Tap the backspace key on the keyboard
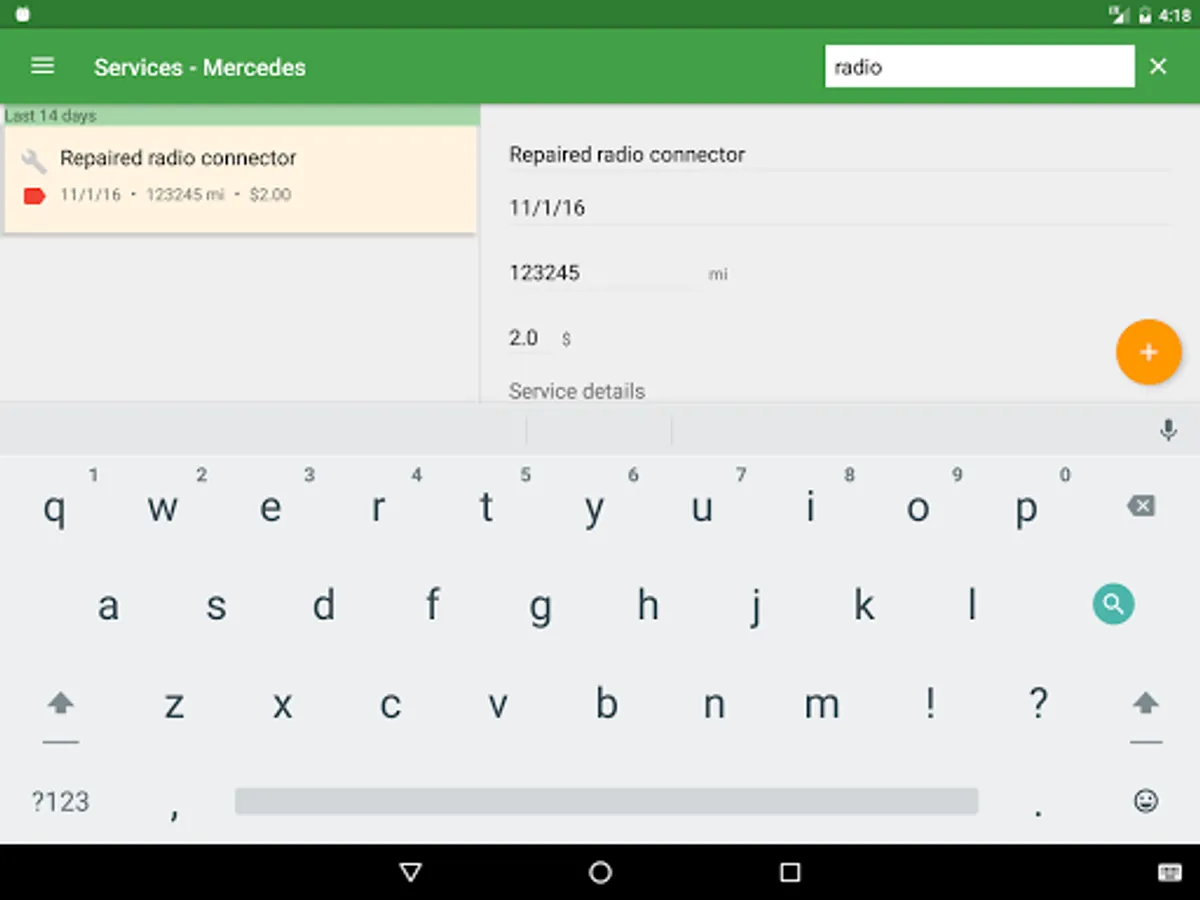This screenshot has height=900, width=1200. point(1141,506)
